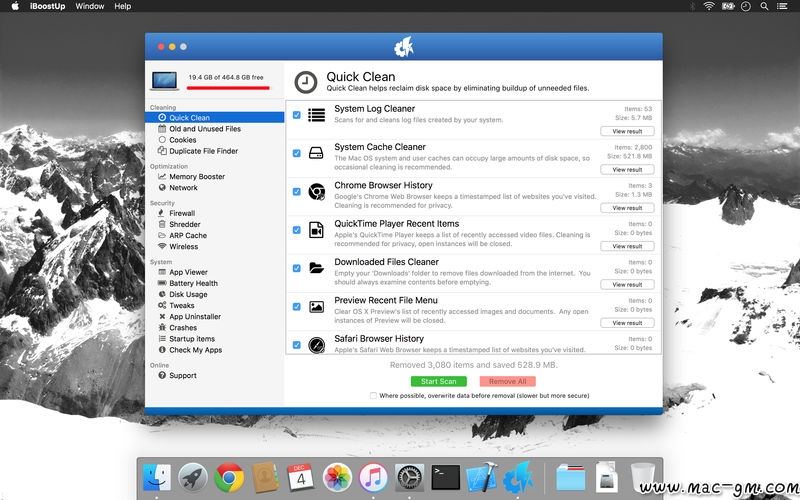Open the Trash in the Dock

(642, 478)
